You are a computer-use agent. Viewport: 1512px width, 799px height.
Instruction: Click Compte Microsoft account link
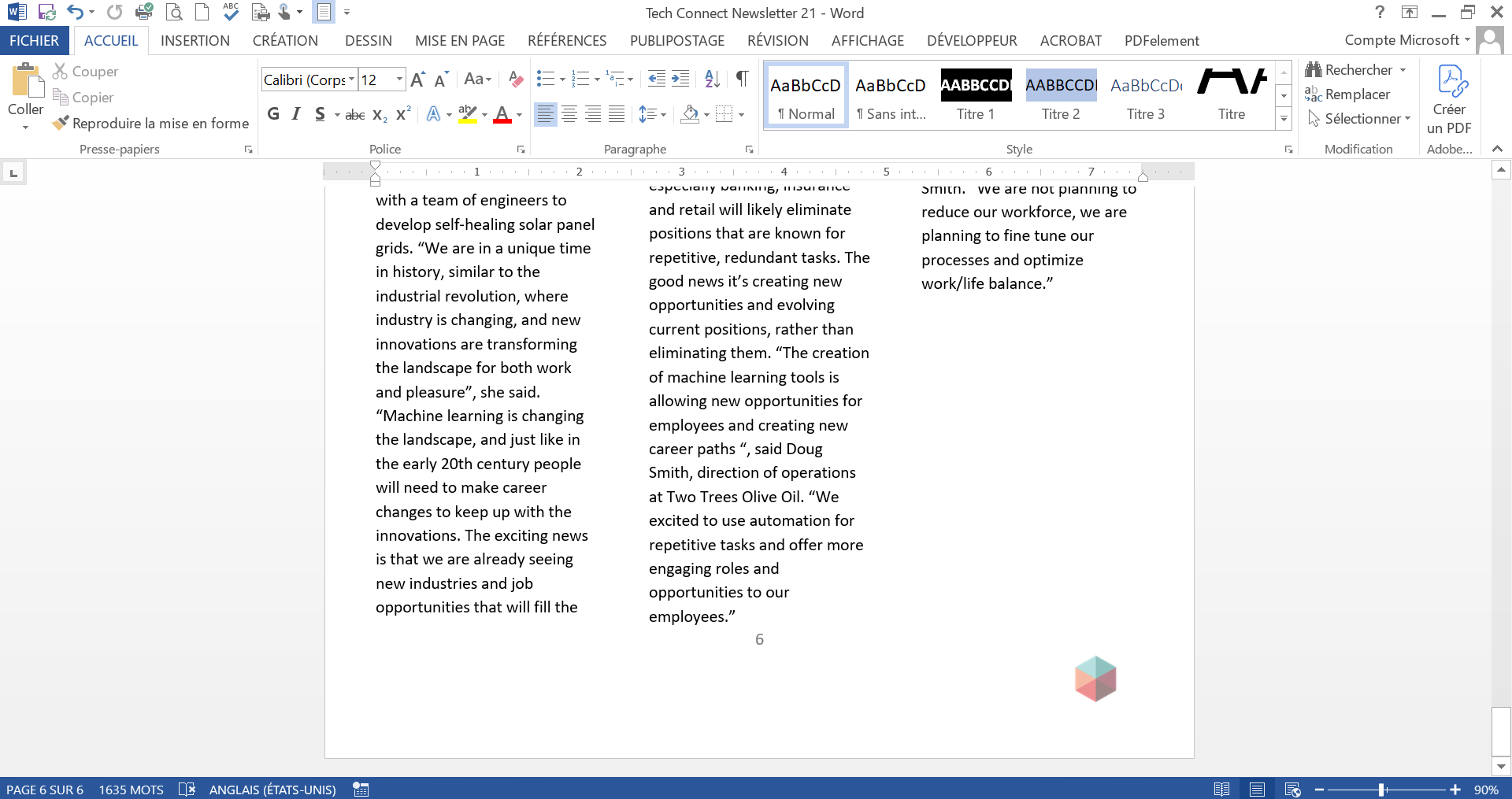click(1407, 40)
